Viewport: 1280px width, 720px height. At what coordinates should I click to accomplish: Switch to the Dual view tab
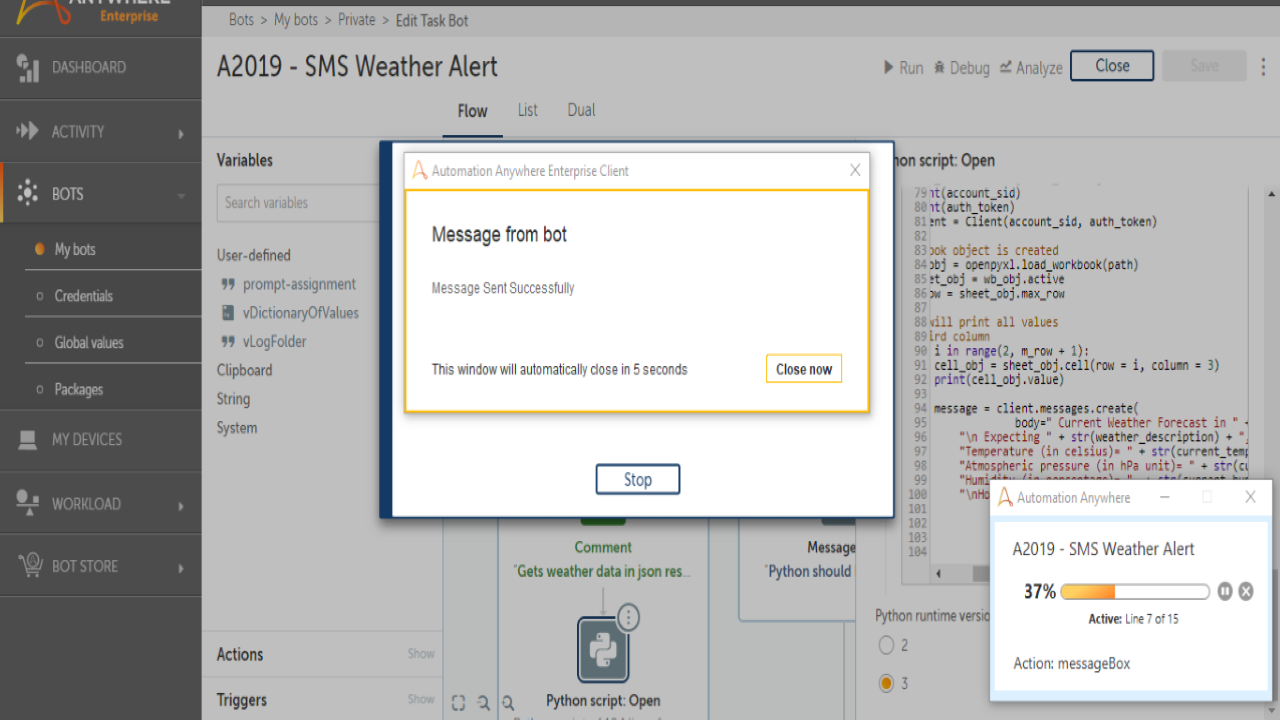581,110
